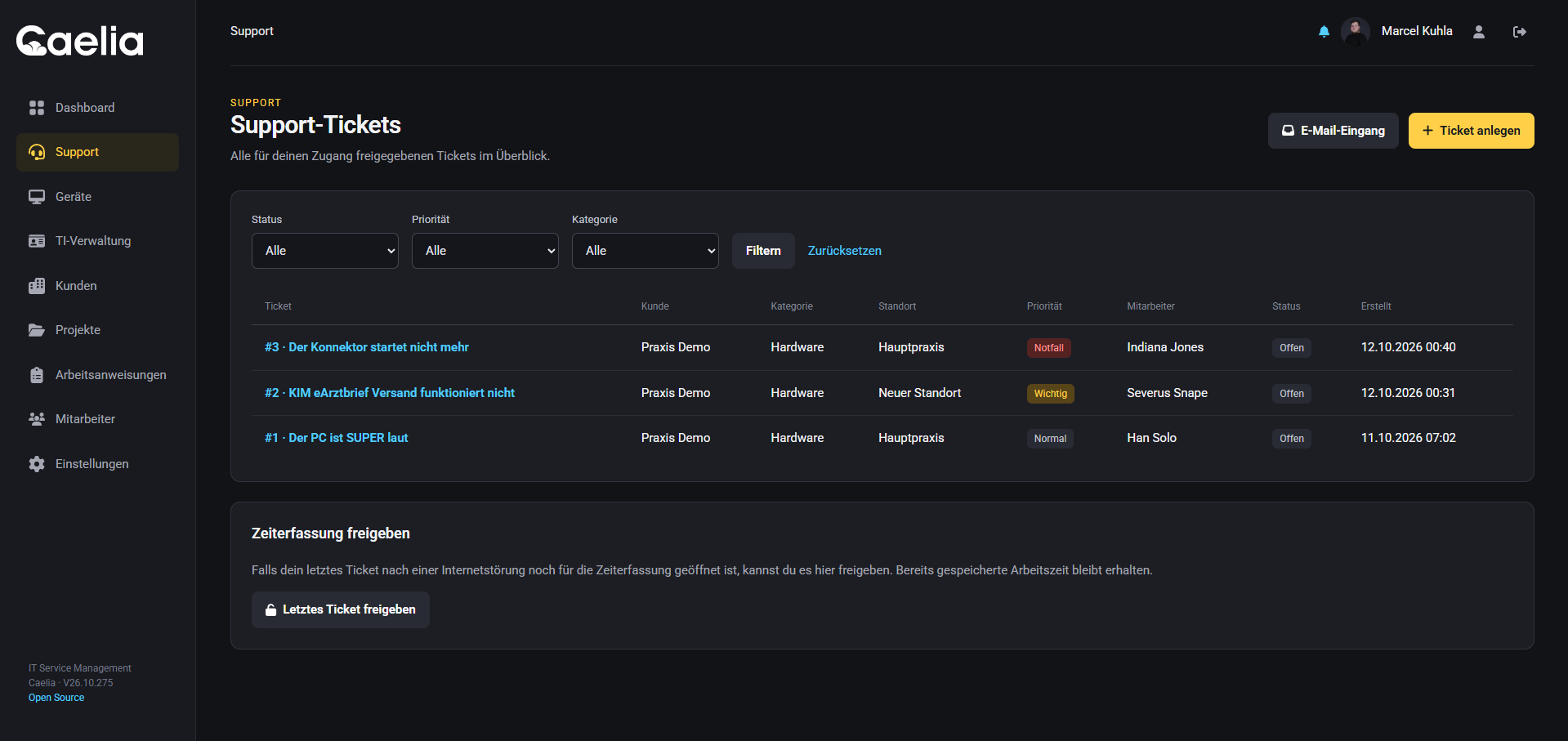
Task: Click the Normal priority badge
Action: [1050, 439]
